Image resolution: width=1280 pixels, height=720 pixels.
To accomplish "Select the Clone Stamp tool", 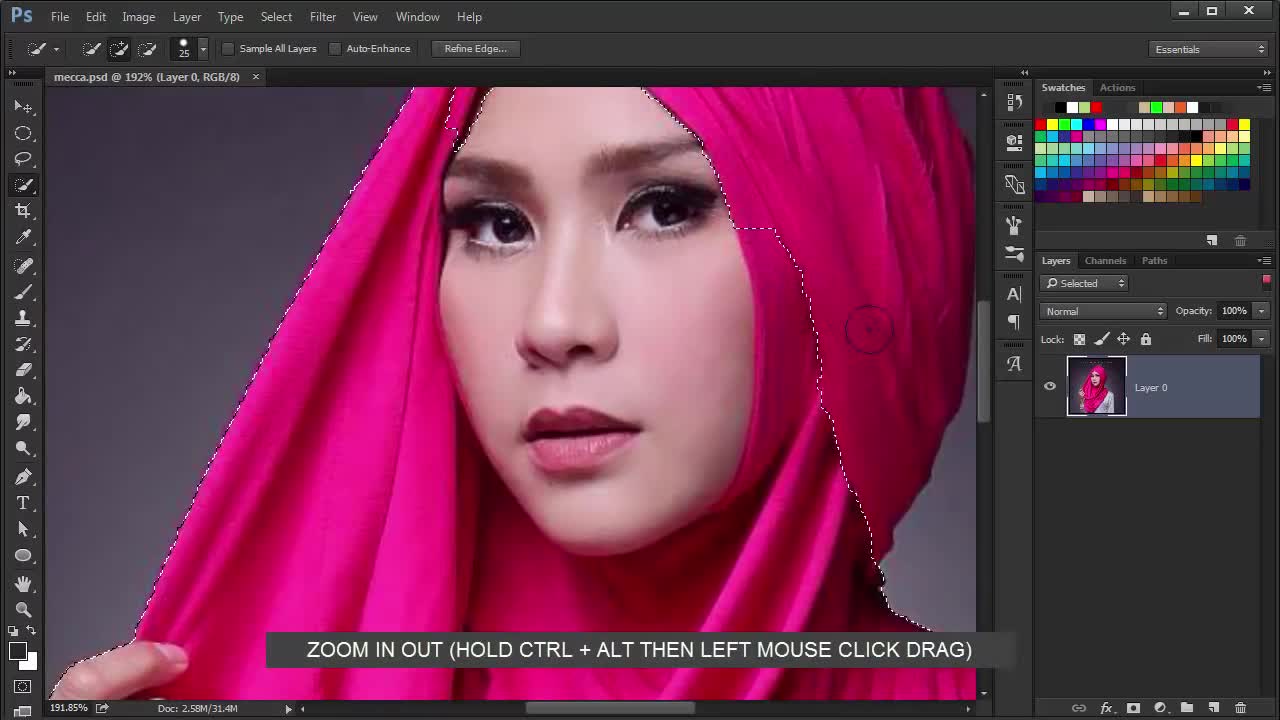I will coord(24,318).
